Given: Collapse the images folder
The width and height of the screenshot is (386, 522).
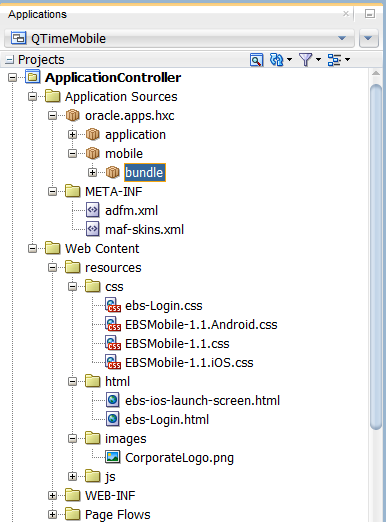Looking at the screenshot, I should point(72,439).
